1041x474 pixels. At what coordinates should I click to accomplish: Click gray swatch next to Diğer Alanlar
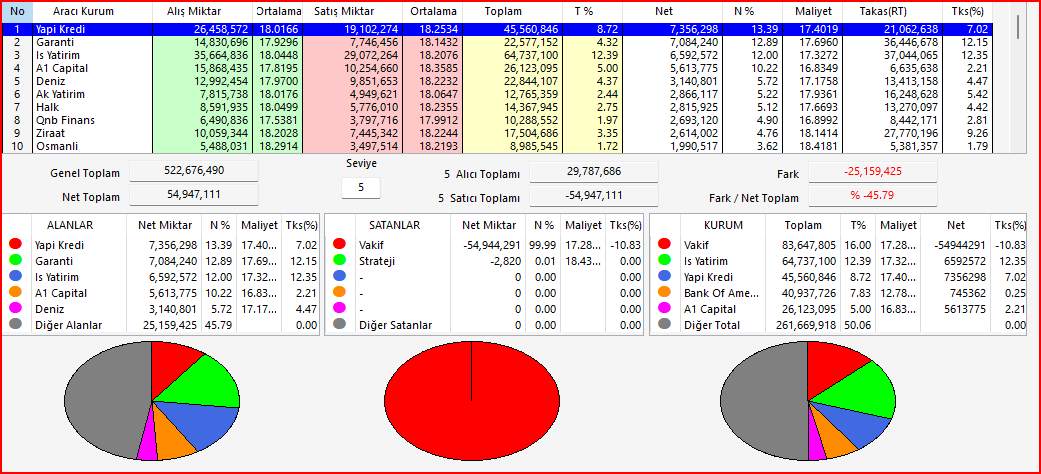[16, 325]
